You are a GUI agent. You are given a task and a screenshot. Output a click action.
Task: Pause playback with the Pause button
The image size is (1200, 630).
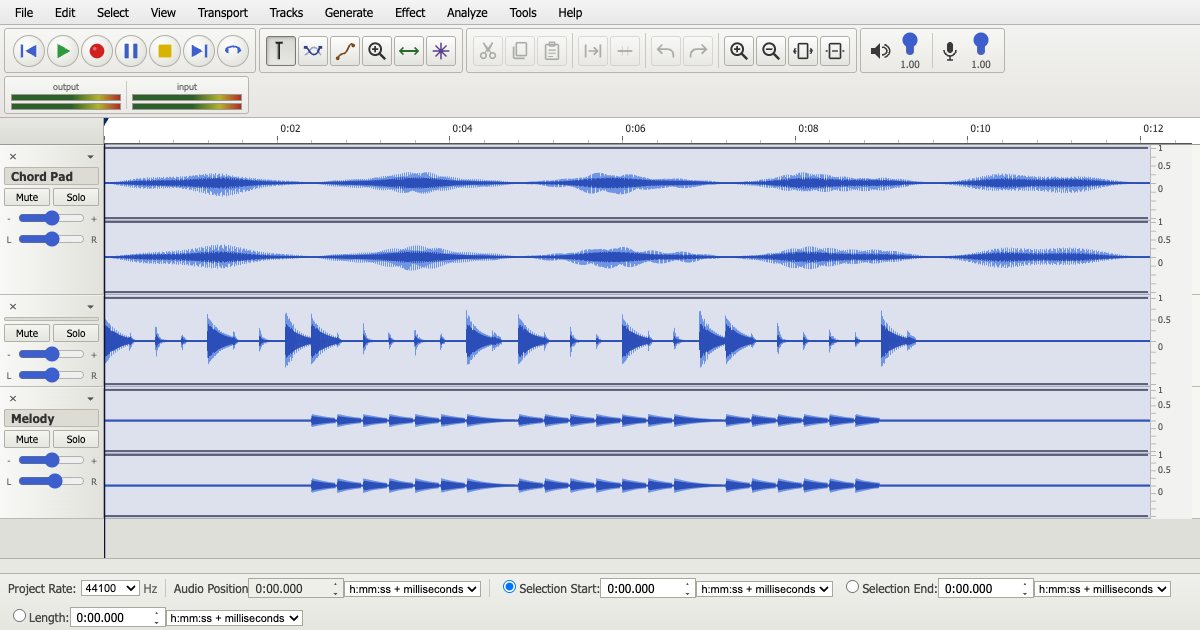(131, 50)
